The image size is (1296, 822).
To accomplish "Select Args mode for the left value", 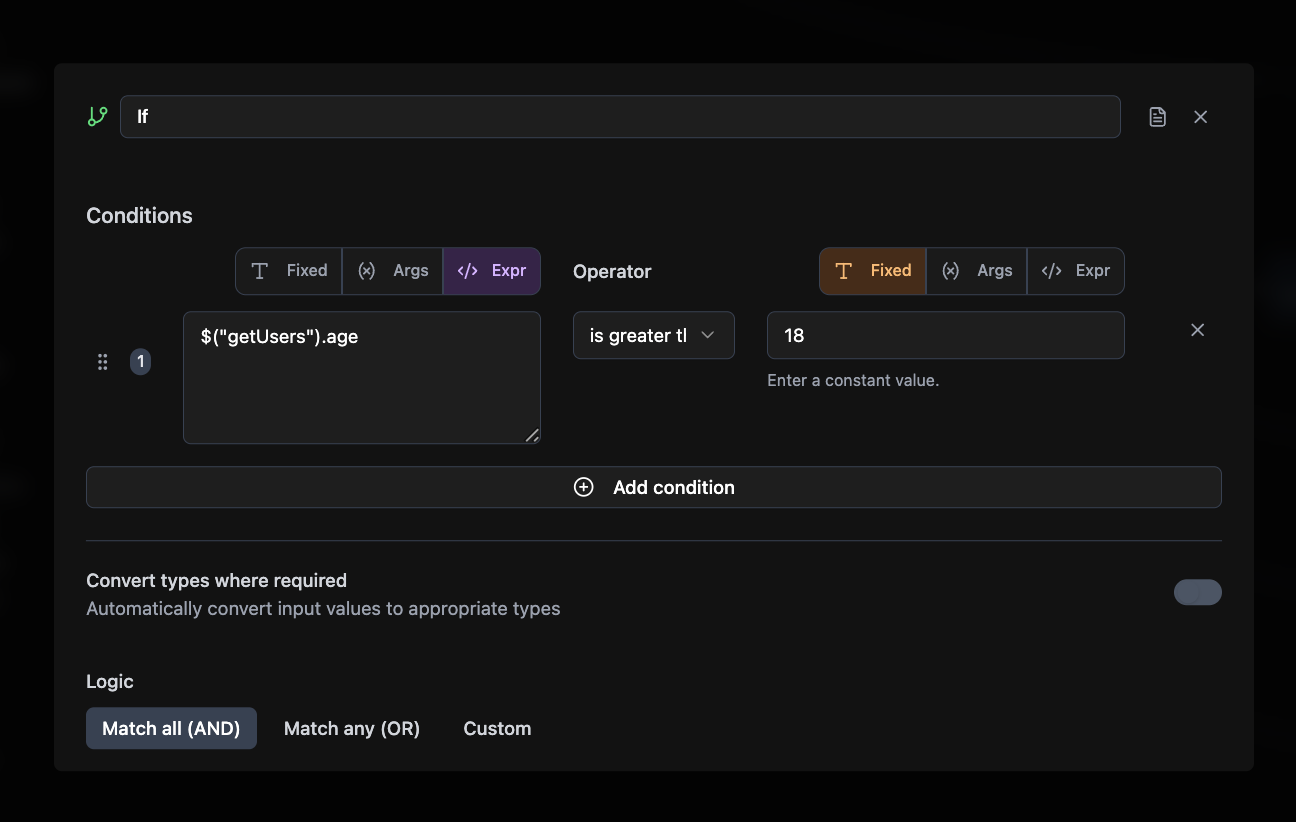I will pyautogui.click(x=393, y=271).
